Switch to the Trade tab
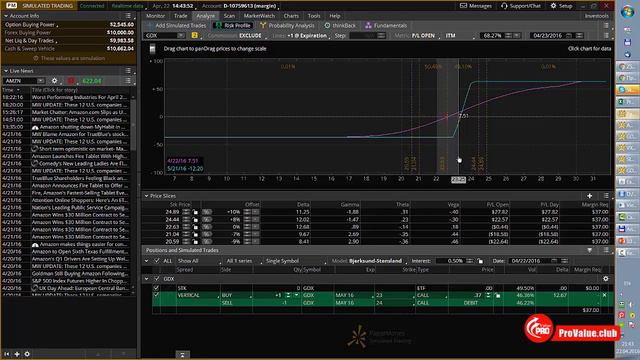Image resolution: width=640 pixels, height=360 pixels. [x=180, y=16]
